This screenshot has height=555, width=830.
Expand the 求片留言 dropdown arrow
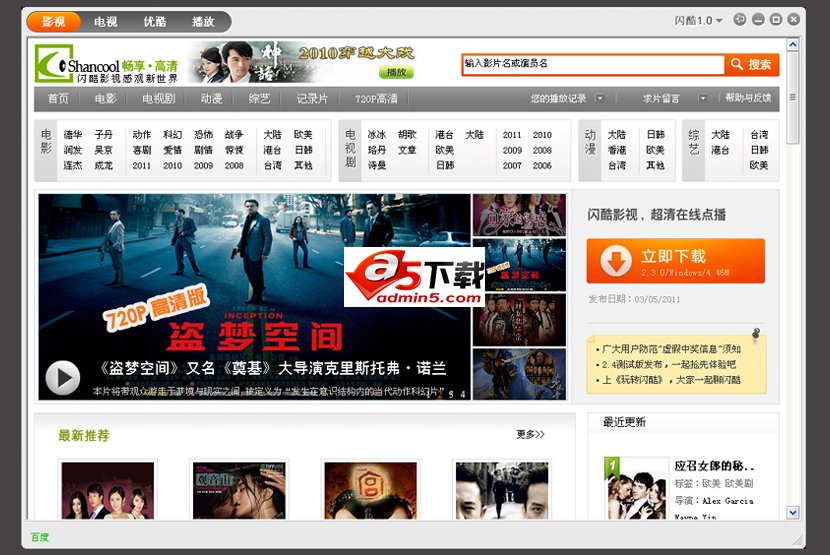702,98
